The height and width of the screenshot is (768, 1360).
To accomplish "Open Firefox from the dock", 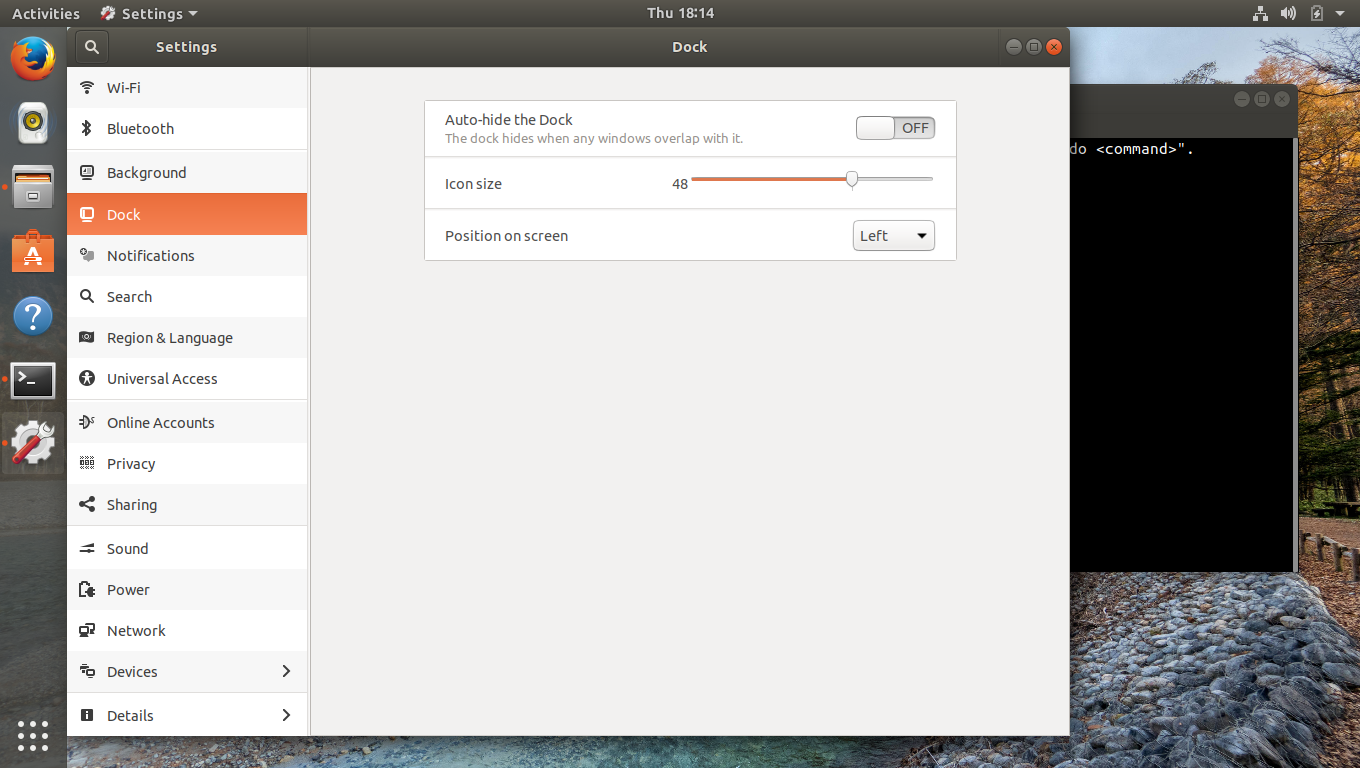I will [x=33, y=59].
